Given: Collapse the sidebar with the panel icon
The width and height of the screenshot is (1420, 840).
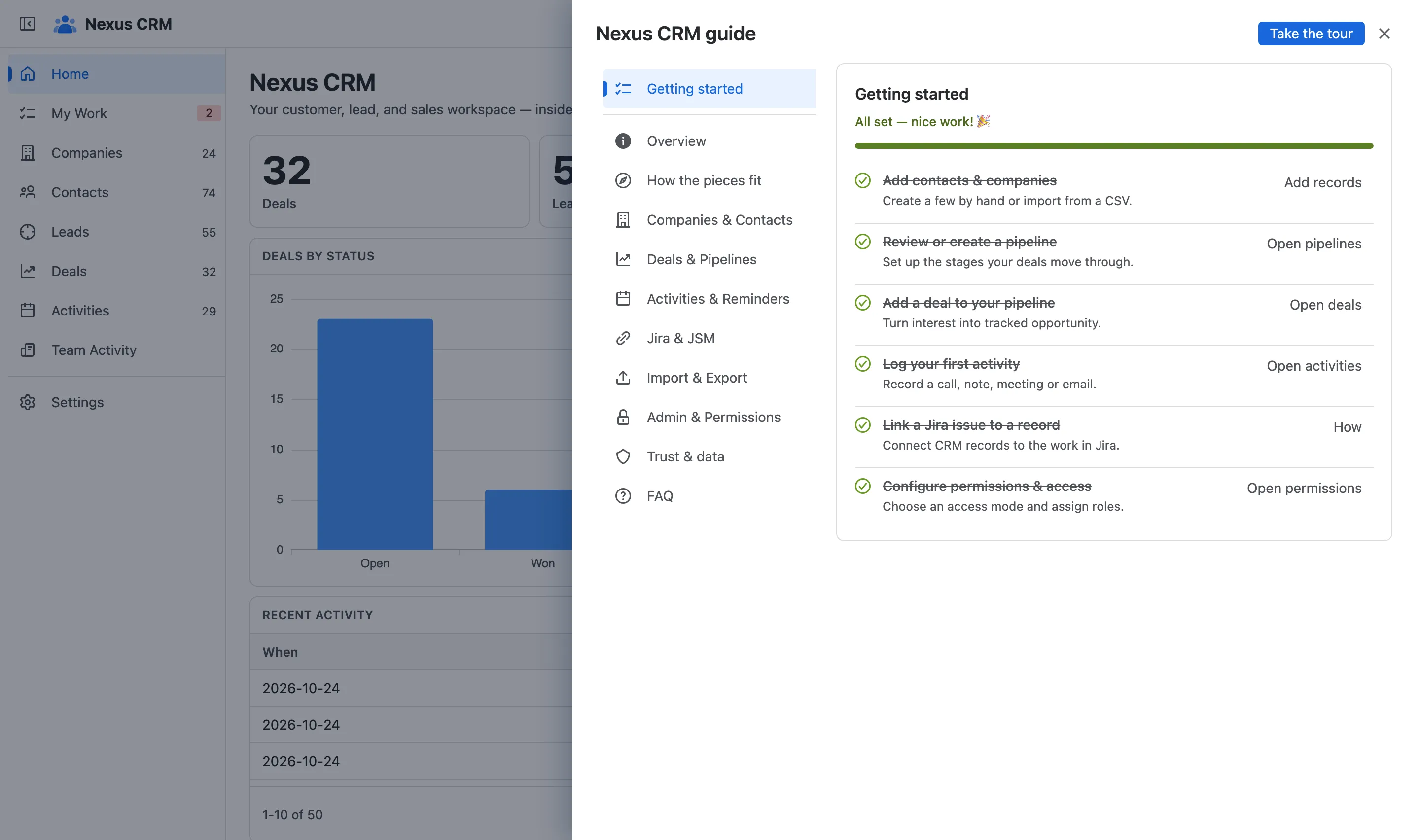Looking at the screenshot, I should tap(27, 24).
